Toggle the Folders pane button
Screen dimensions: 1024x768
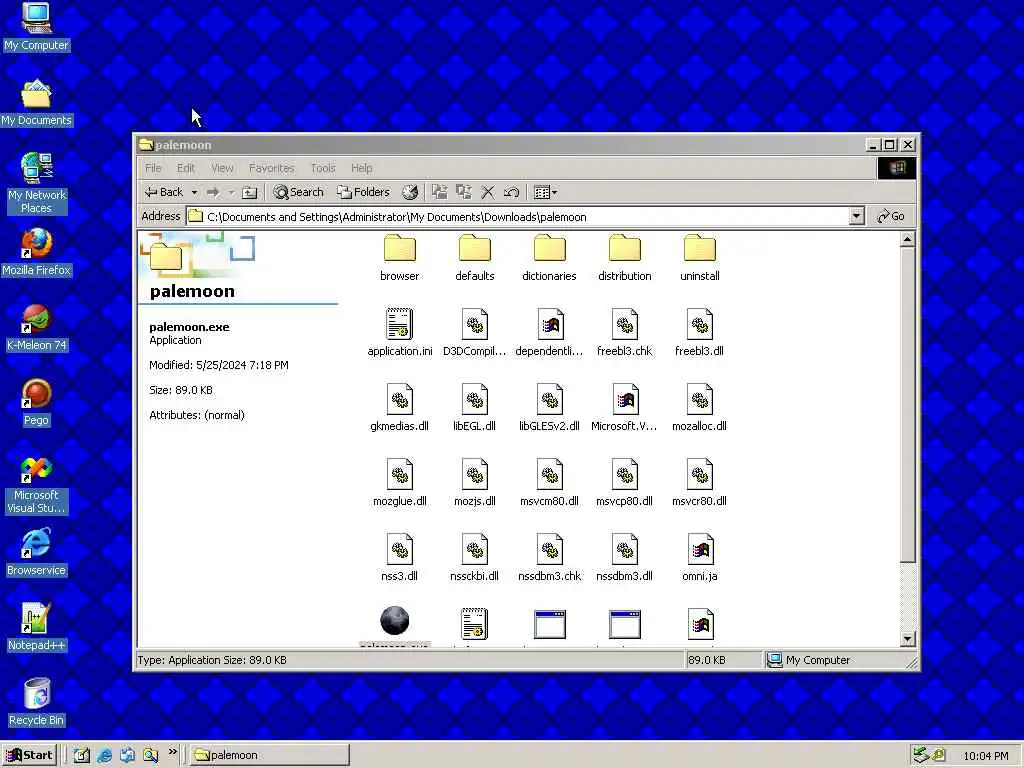pyautogui.click(x=363, y=192)
